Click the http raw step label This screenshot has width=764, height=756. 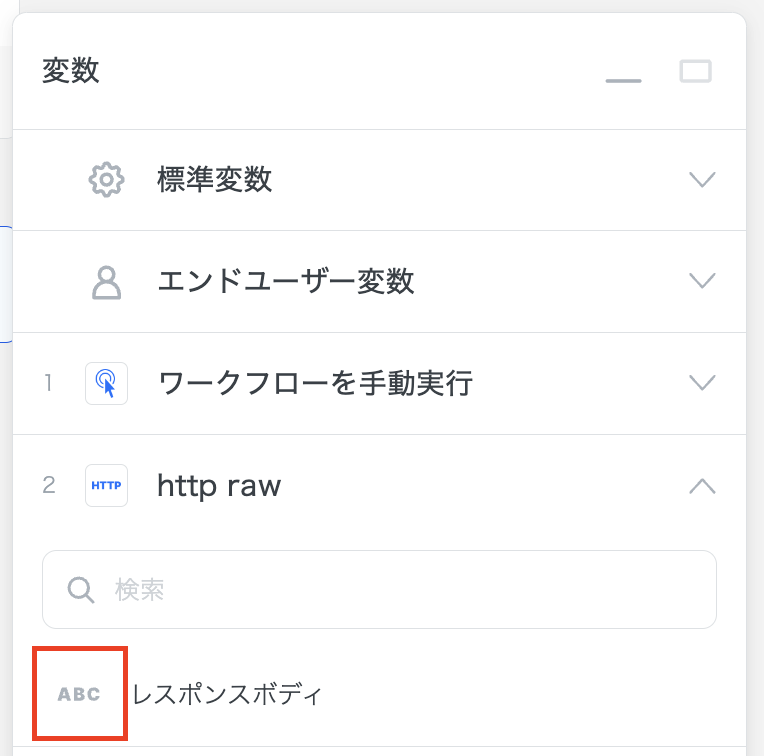[220, 486]
